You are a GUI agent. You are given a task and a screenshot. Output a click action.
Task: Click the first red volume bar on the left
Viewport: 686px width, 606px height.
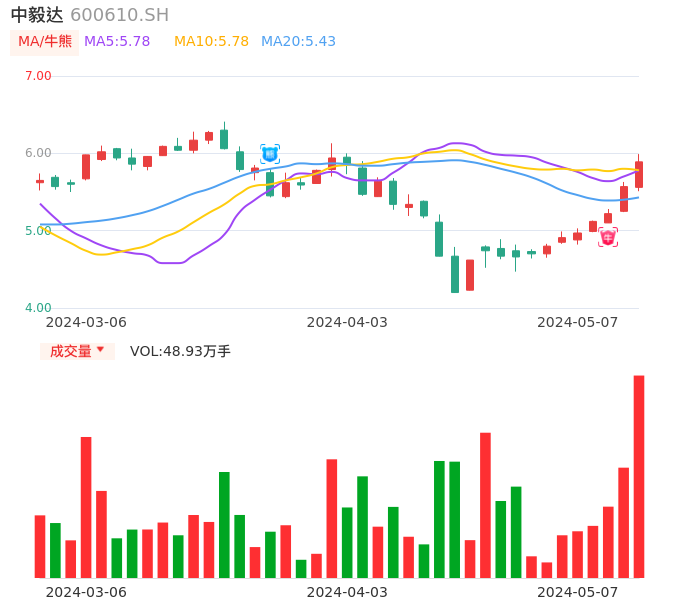click(x=40, y=546)
